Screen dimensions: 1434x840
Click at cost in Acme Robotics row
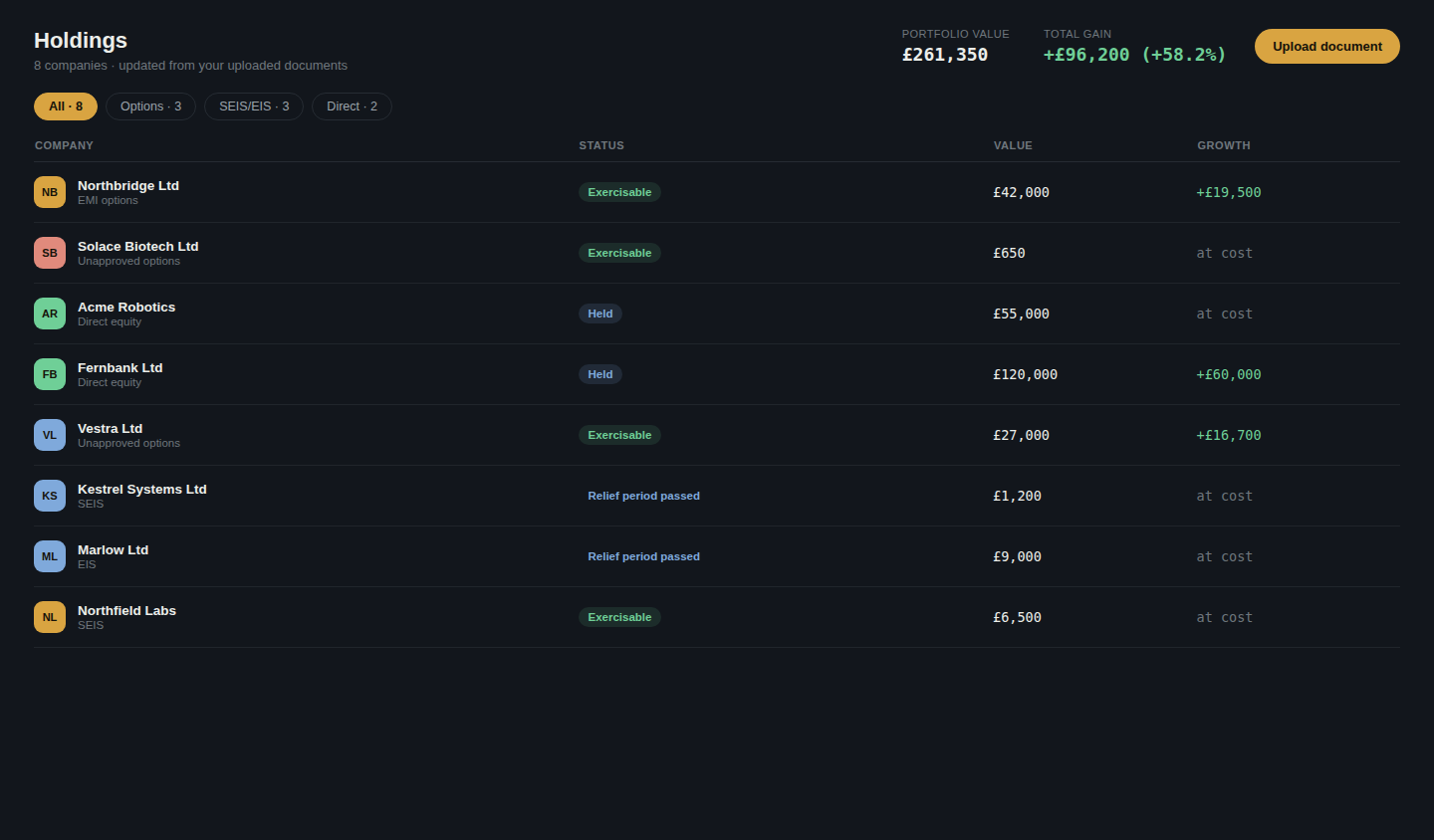click(1225, 314)
